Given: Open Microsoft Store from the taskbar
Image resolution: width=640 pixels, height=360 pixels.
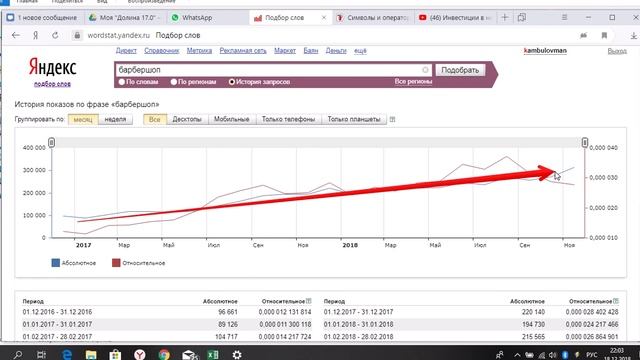Looking at the screenshot, I should pyautogui.click(x=115, y=355).
